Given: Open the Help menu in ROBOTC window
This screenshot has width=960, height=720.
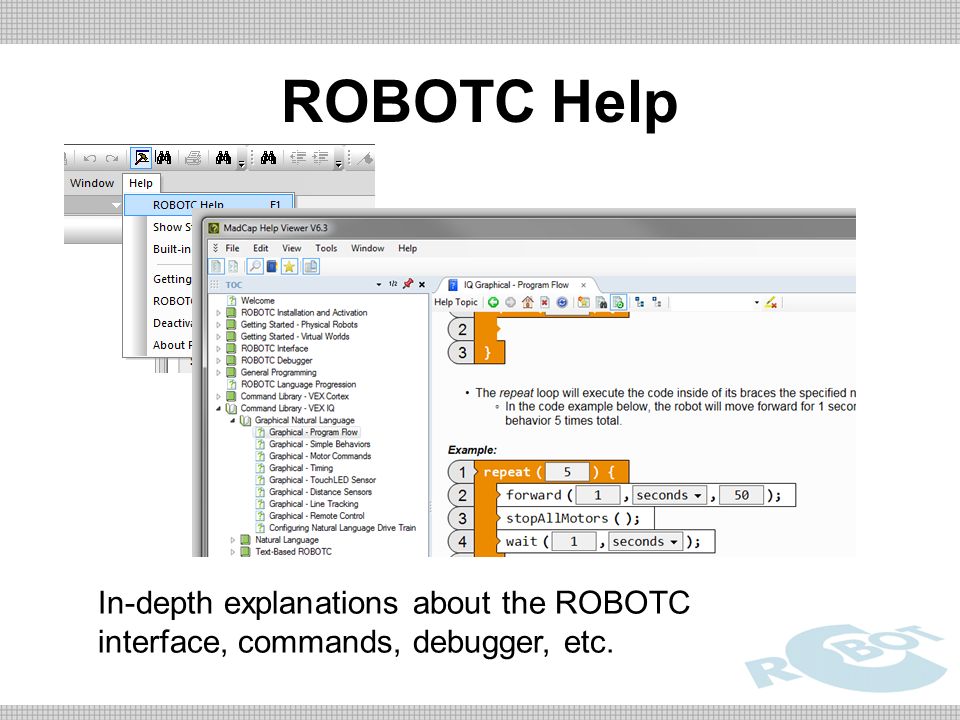Looking at the screenshot, I should point(141,183).
